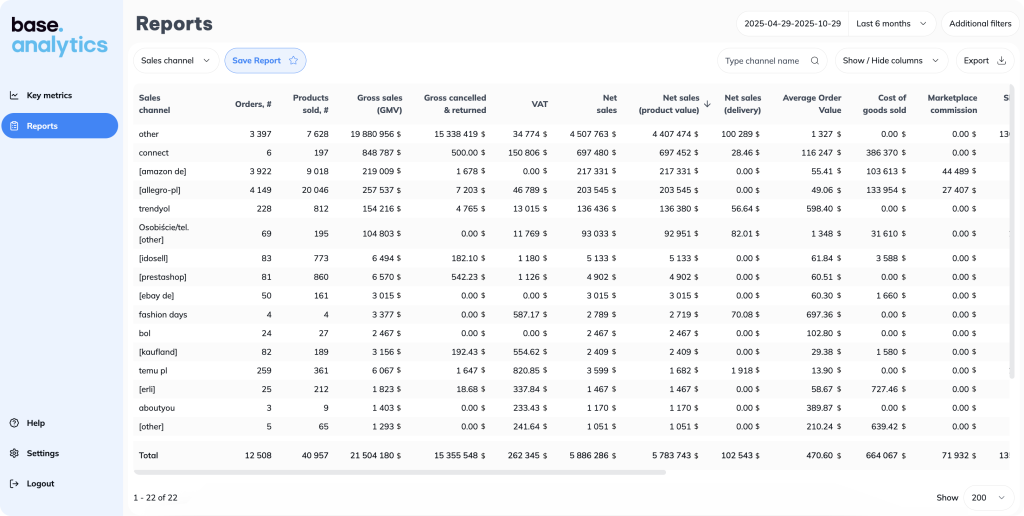This screenshot has width=1024, height=516.
Task: Click the Reports clipboard icon in sidebar
Action: coord(14,126)
